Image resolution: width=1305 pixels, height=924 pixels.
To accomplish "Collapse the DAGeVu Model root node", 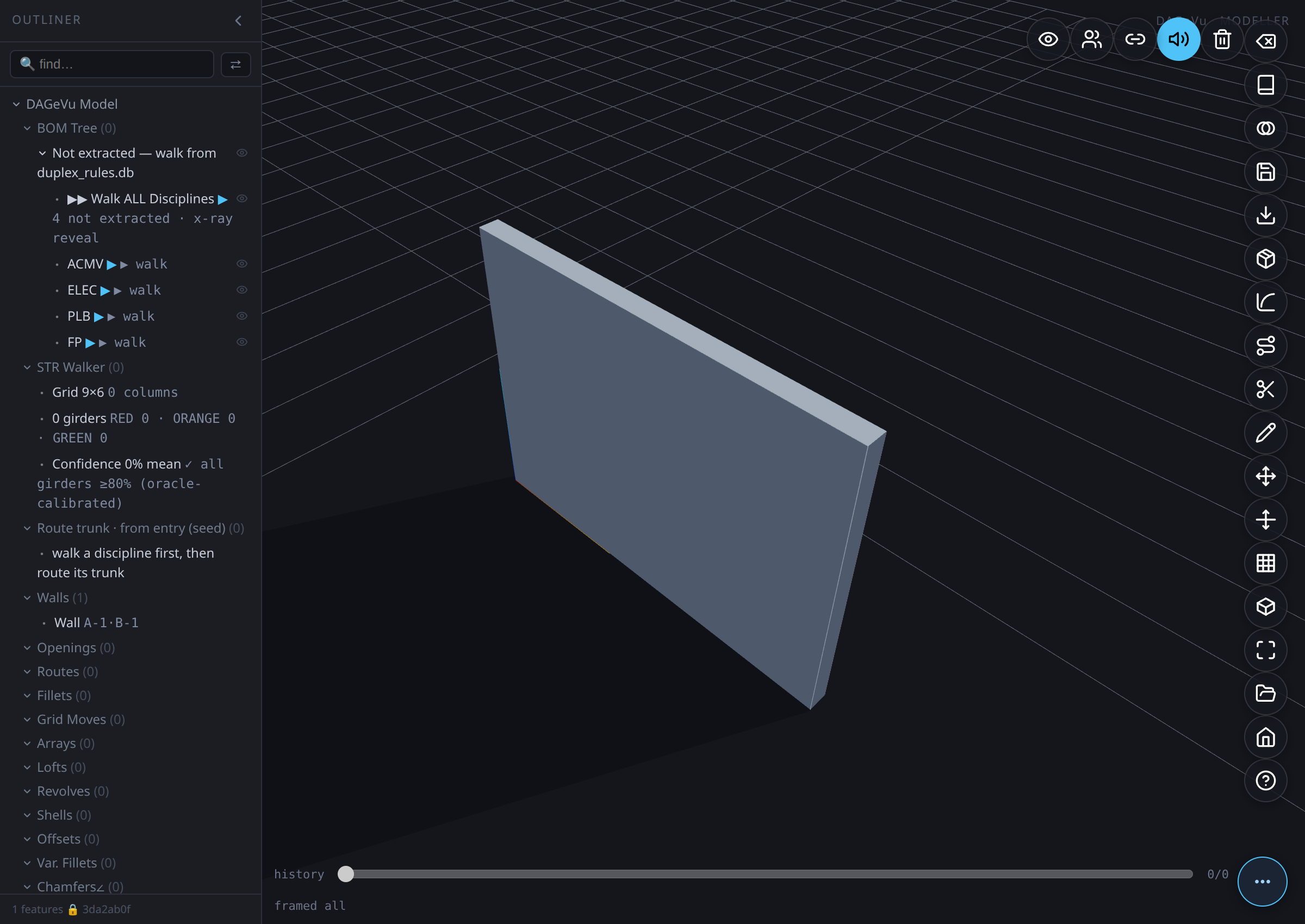I will (x=16, y=104).
